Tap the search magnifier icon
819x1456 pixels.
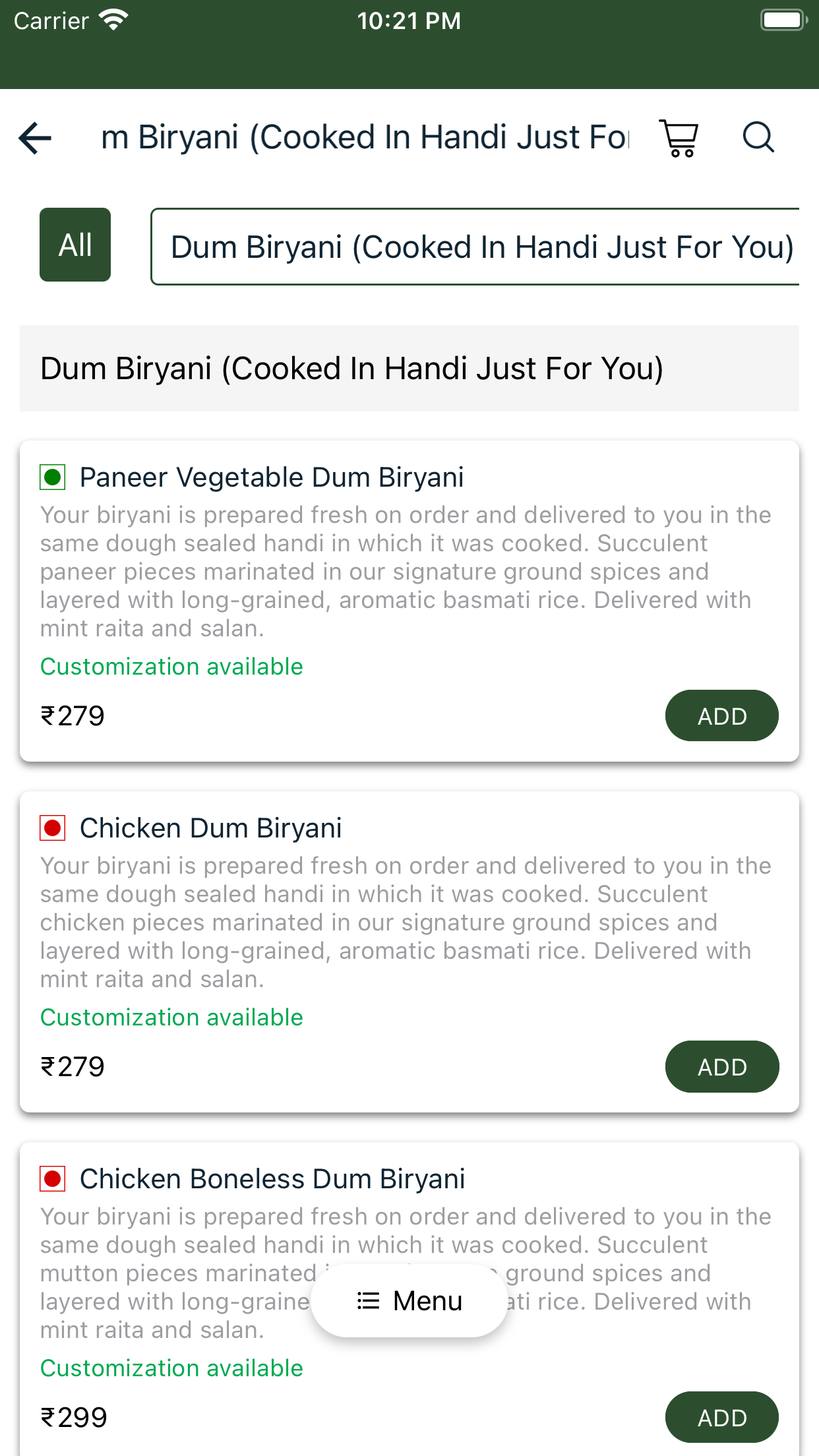click(x=758, y=138)
